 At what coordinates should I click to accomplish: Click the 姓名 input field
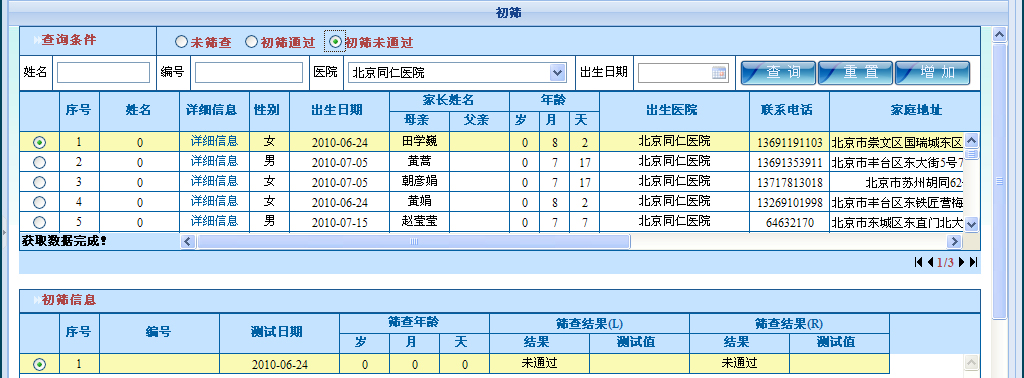pos(103,72)
